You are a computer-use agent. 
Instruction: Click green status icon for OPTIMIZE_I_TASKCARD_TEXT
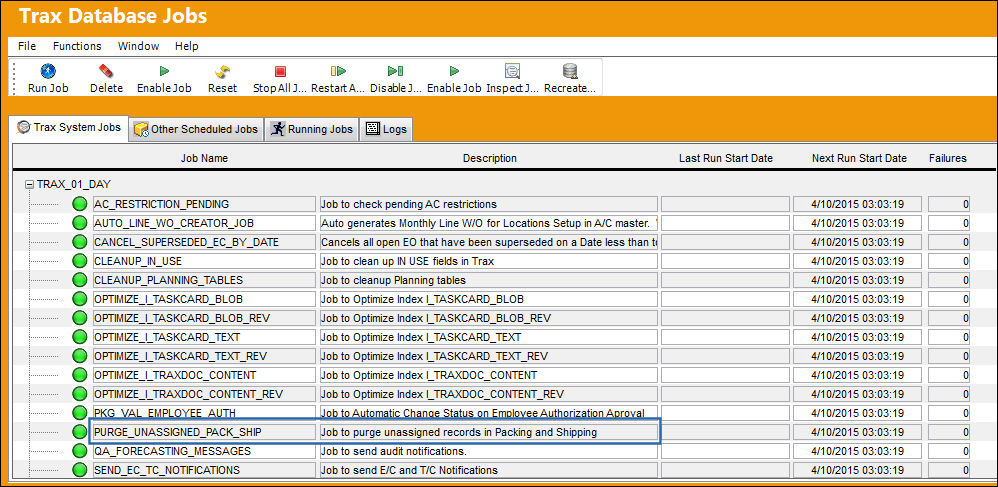click(x=80, y=337)
